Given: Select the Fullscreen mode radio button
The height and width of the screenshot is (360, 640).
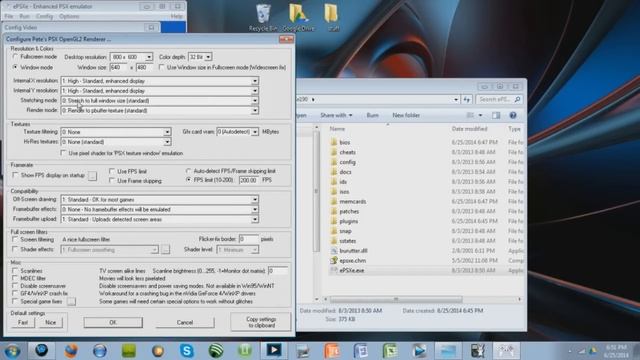Looking at the screenshot, I should 16,57.
